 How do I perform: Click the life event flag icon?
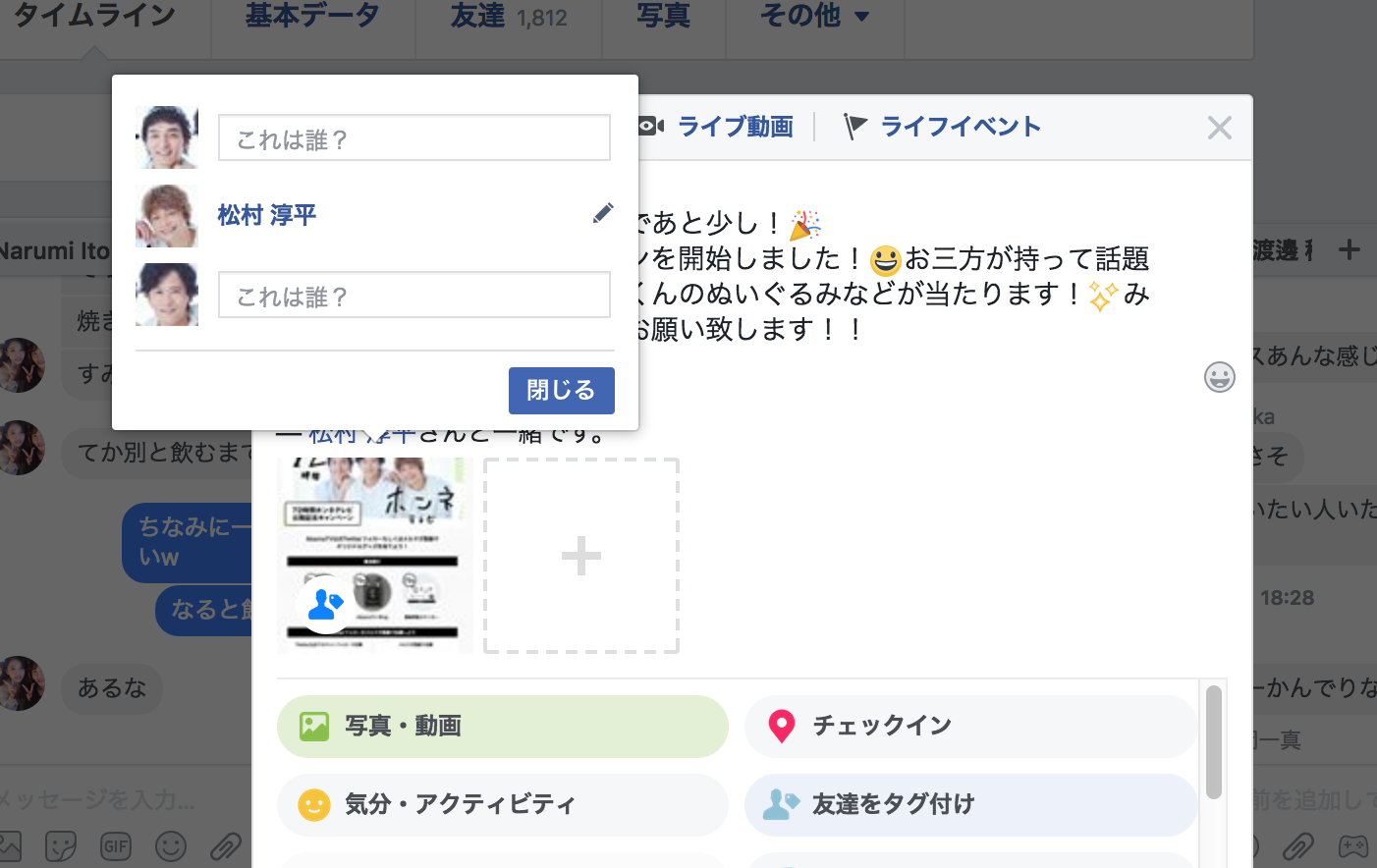(x=855, y=127)
